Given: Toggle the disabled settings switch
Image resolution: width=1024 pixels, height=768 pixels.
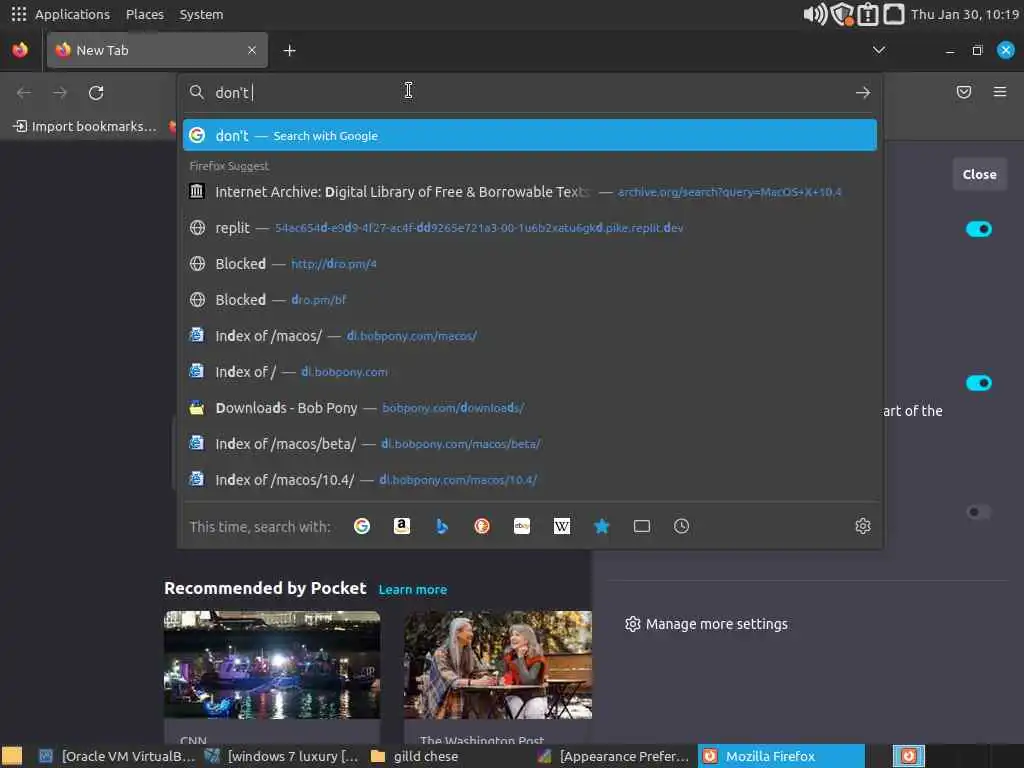Looking at the screenshot, I should pos(978,512).
